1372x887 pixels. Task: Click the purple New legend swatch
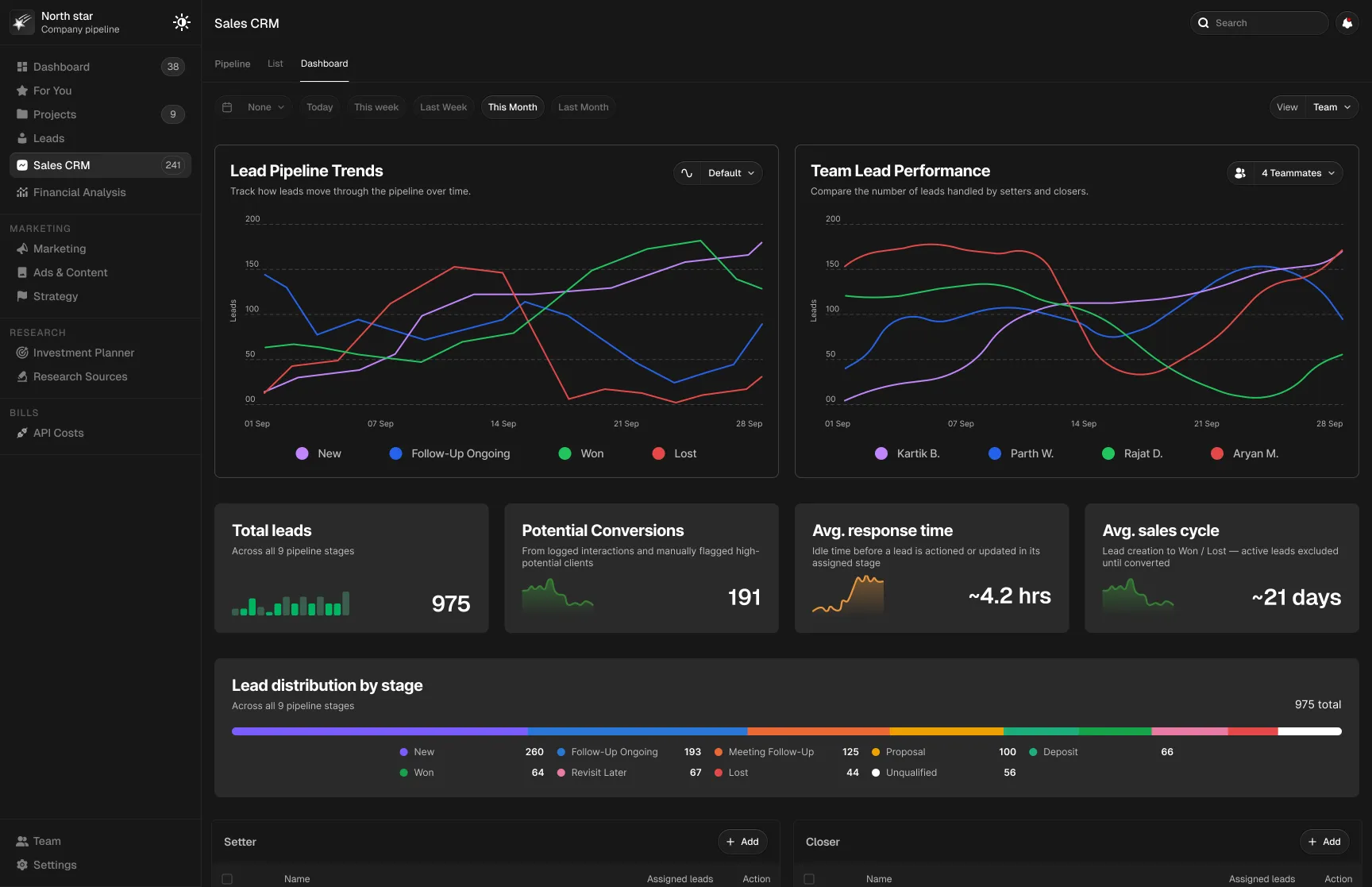(x=302, y=453)
